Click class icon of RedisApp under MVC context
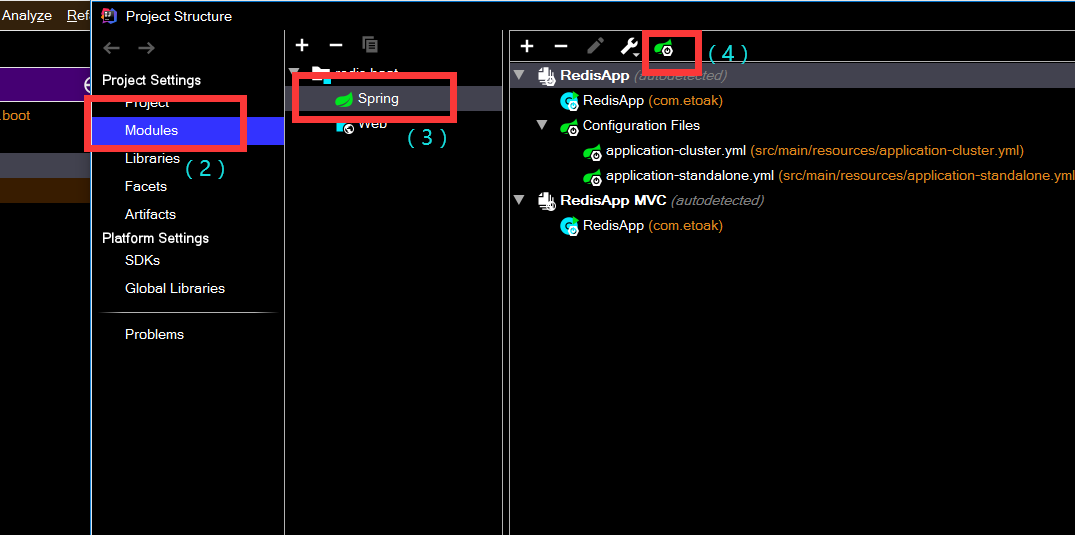Screen dimensions: 1075x535 (569, 226)
